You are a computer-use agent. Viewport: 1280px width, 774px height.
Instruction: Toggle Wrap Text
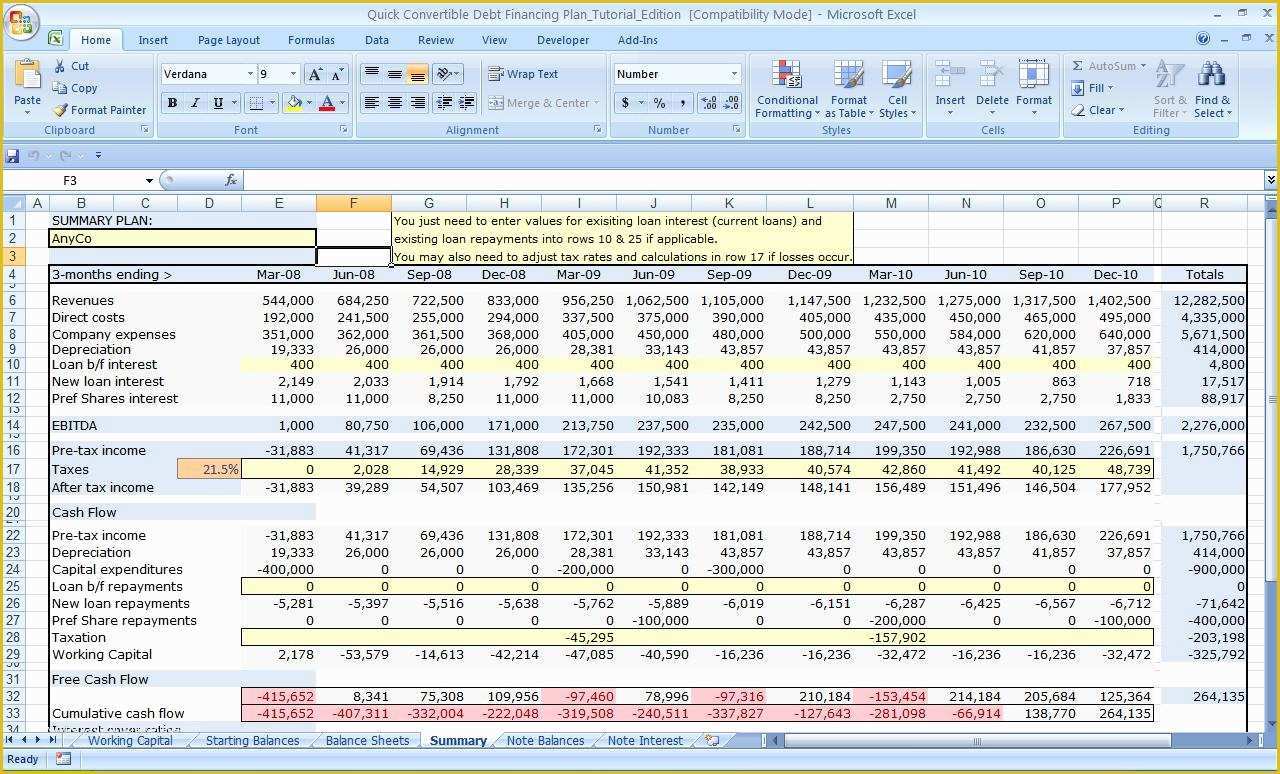tap(523, 74)
